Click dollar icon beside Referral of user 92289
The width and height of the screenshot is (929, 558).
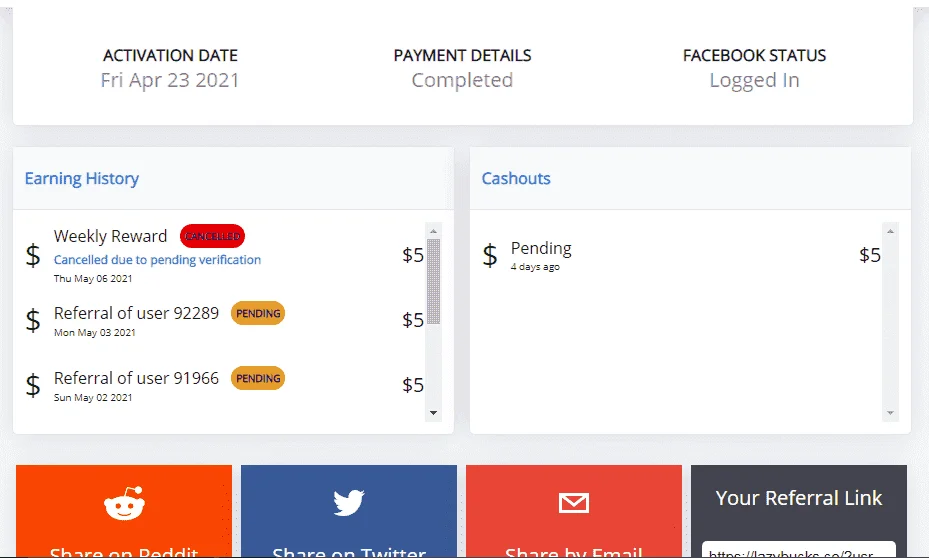(x=33, y=320)
